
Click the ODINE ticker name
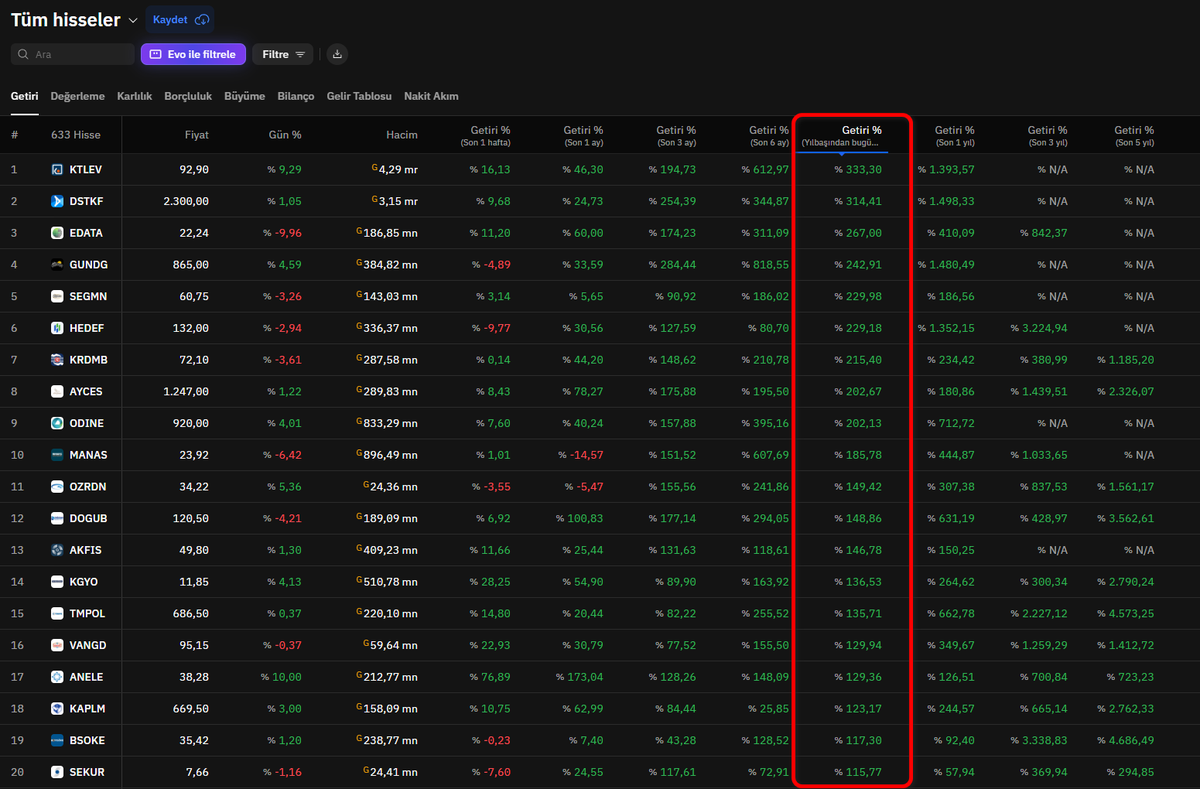tap(86, 423)
